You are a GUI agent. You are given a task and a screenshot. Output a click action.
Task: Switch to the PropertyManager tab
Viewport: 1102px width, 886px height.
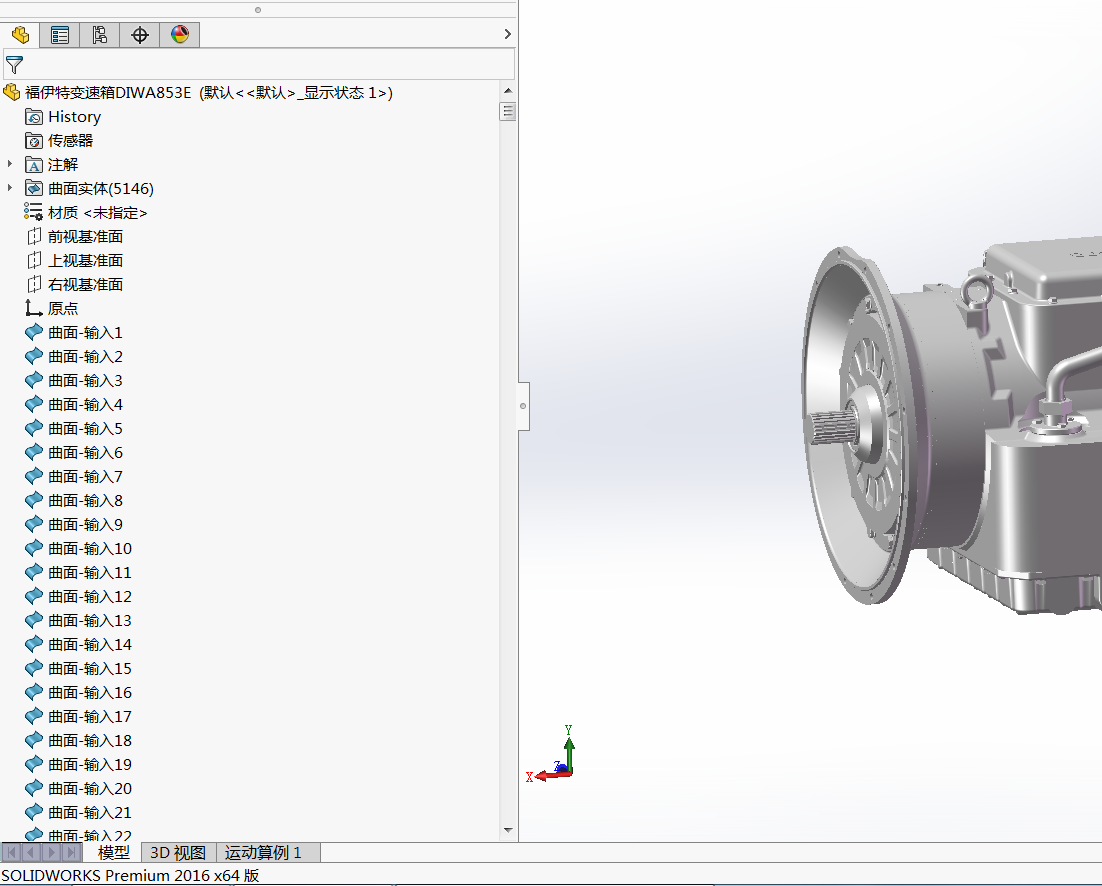tap(60, 34)
